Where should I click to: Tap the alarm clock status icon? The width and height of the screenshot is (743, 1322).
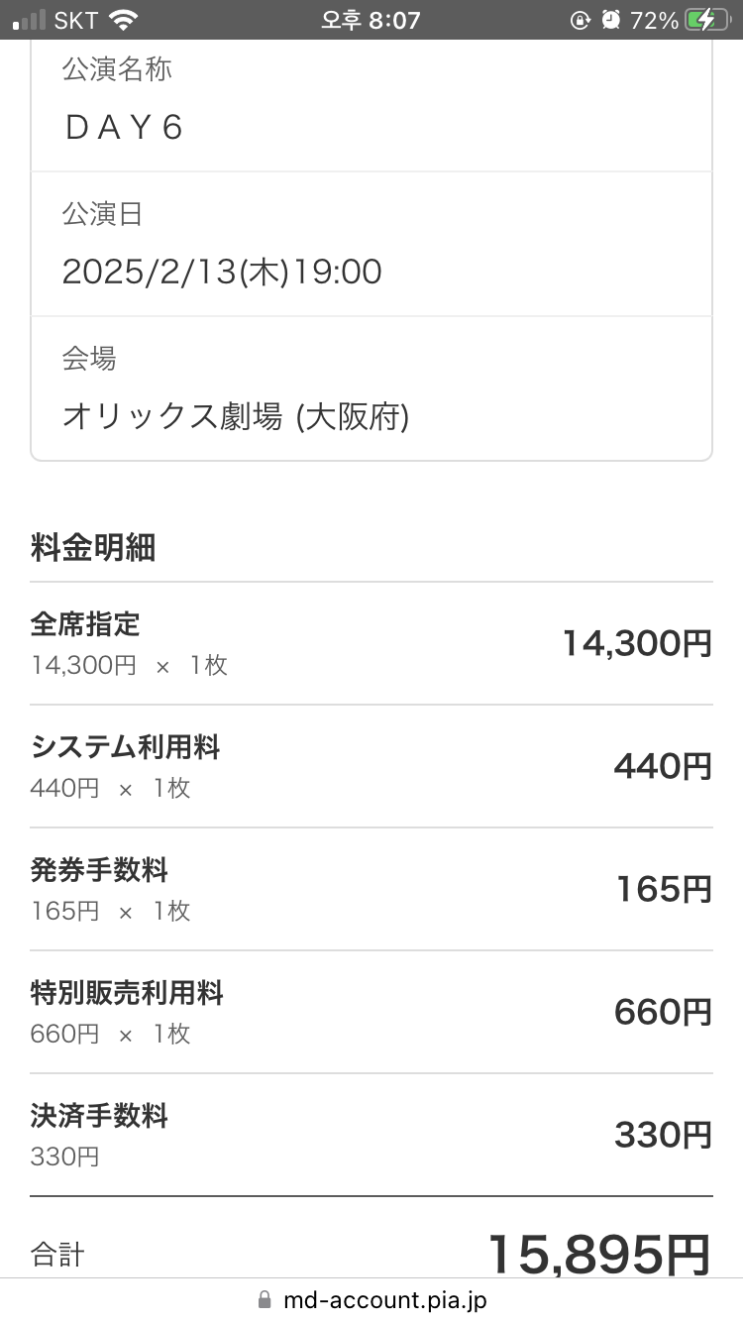[x=611, y=20]
